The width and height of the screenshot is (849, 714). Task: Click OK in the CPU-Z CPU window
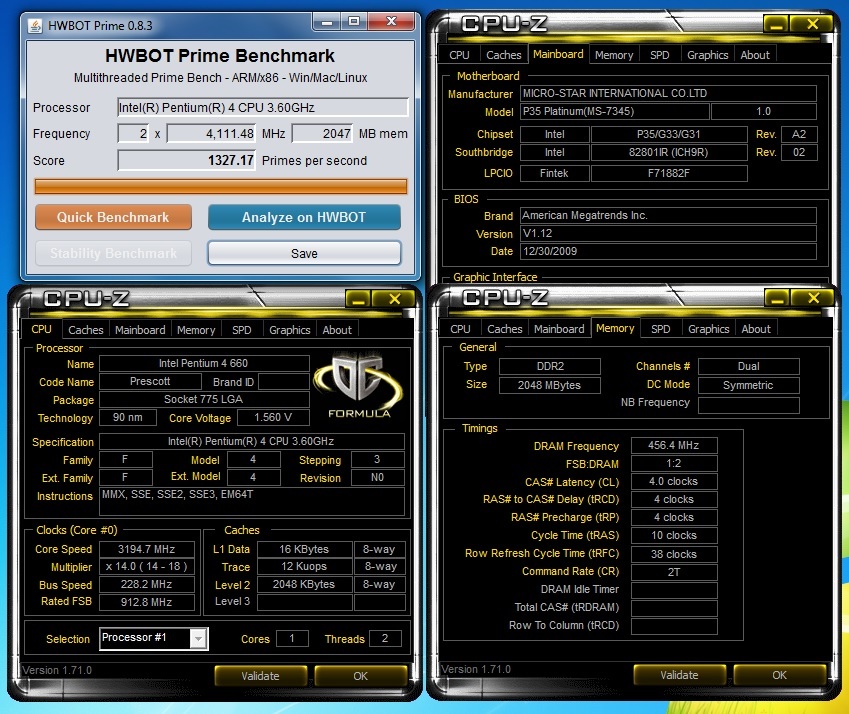(x=361, y=676)
